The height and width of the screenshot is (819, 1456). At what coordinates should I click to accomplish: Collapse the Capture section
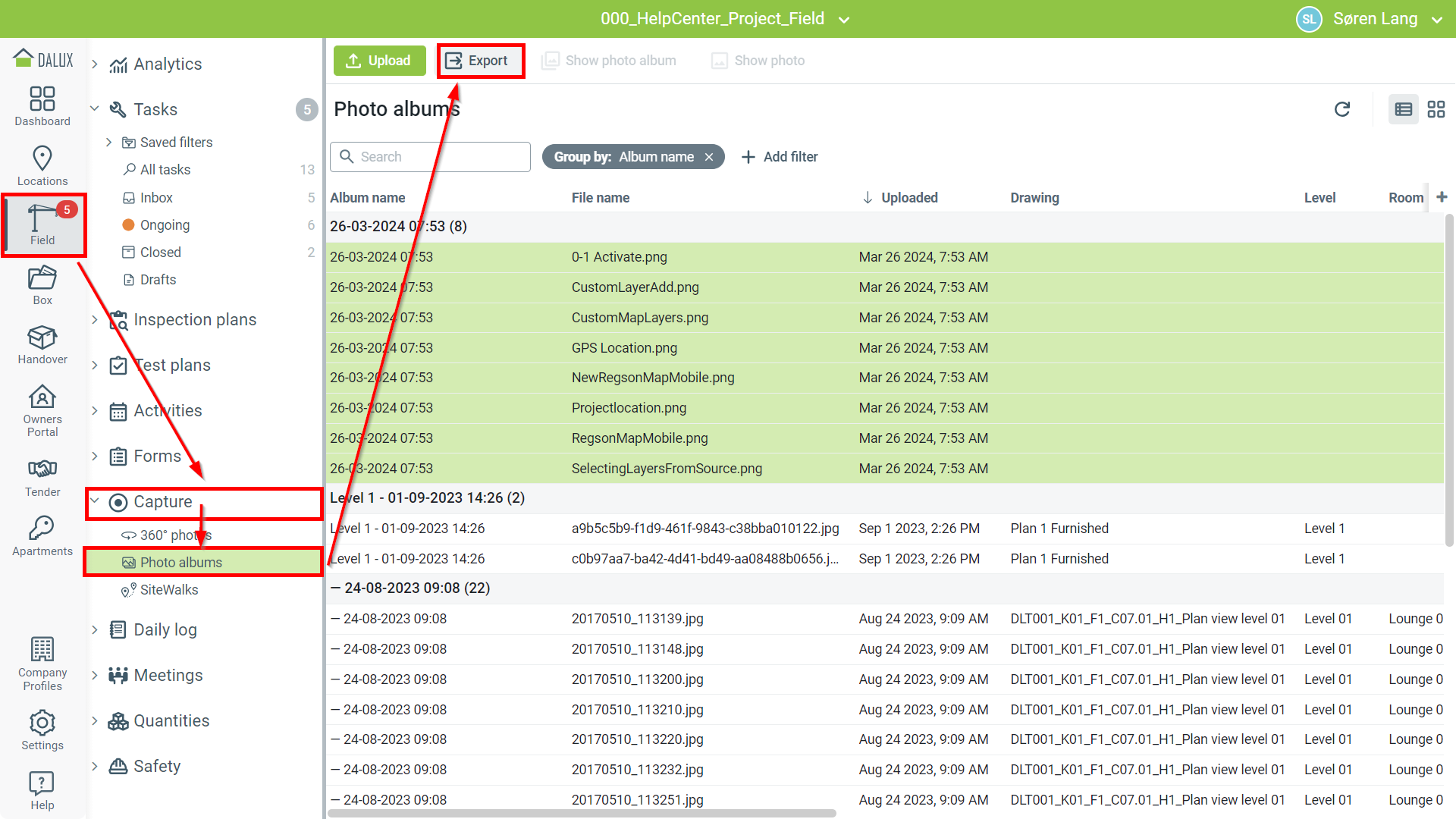[x=95, y=500]
